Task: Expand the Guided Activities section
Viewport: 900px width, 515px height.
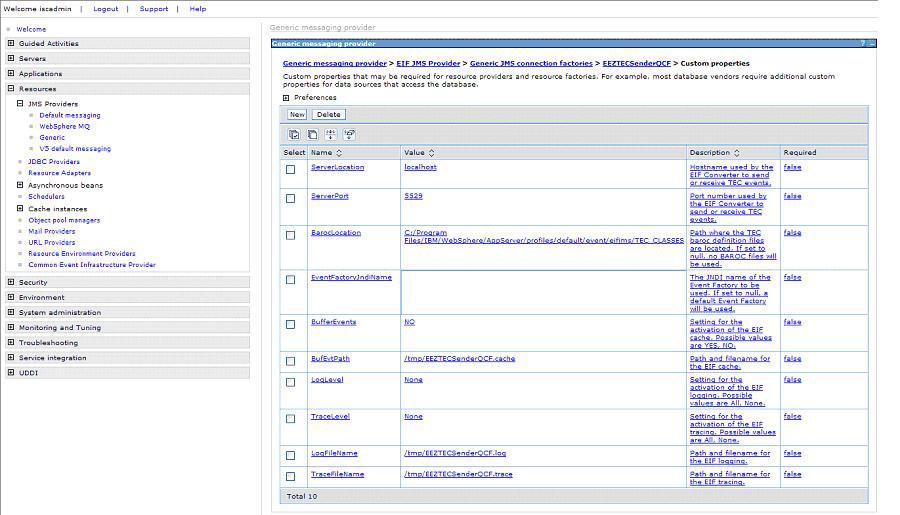Action: click(x=11, y=43)
